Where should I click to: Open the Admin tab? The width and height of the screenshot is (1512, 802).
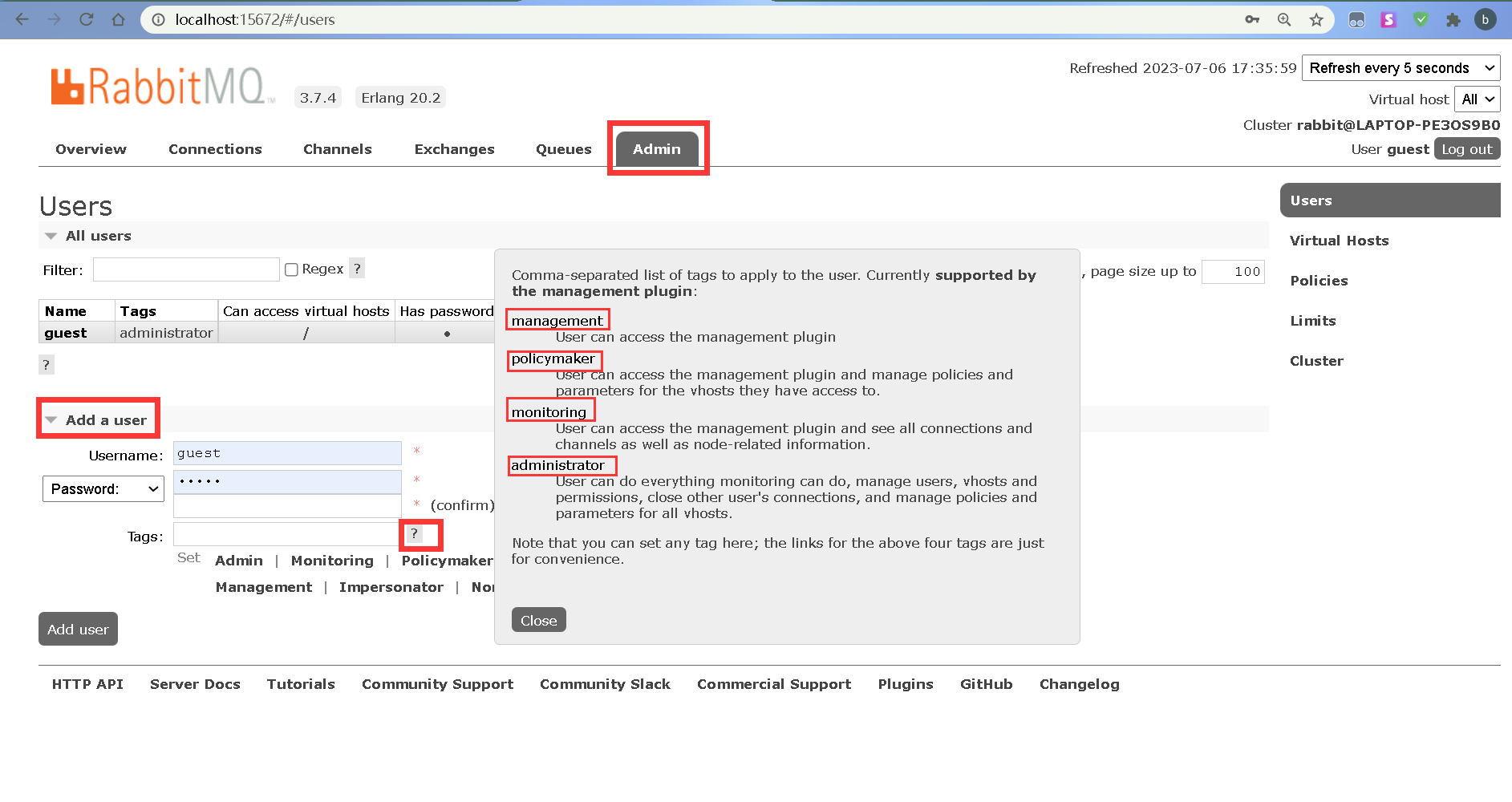[x=657, y=149]
